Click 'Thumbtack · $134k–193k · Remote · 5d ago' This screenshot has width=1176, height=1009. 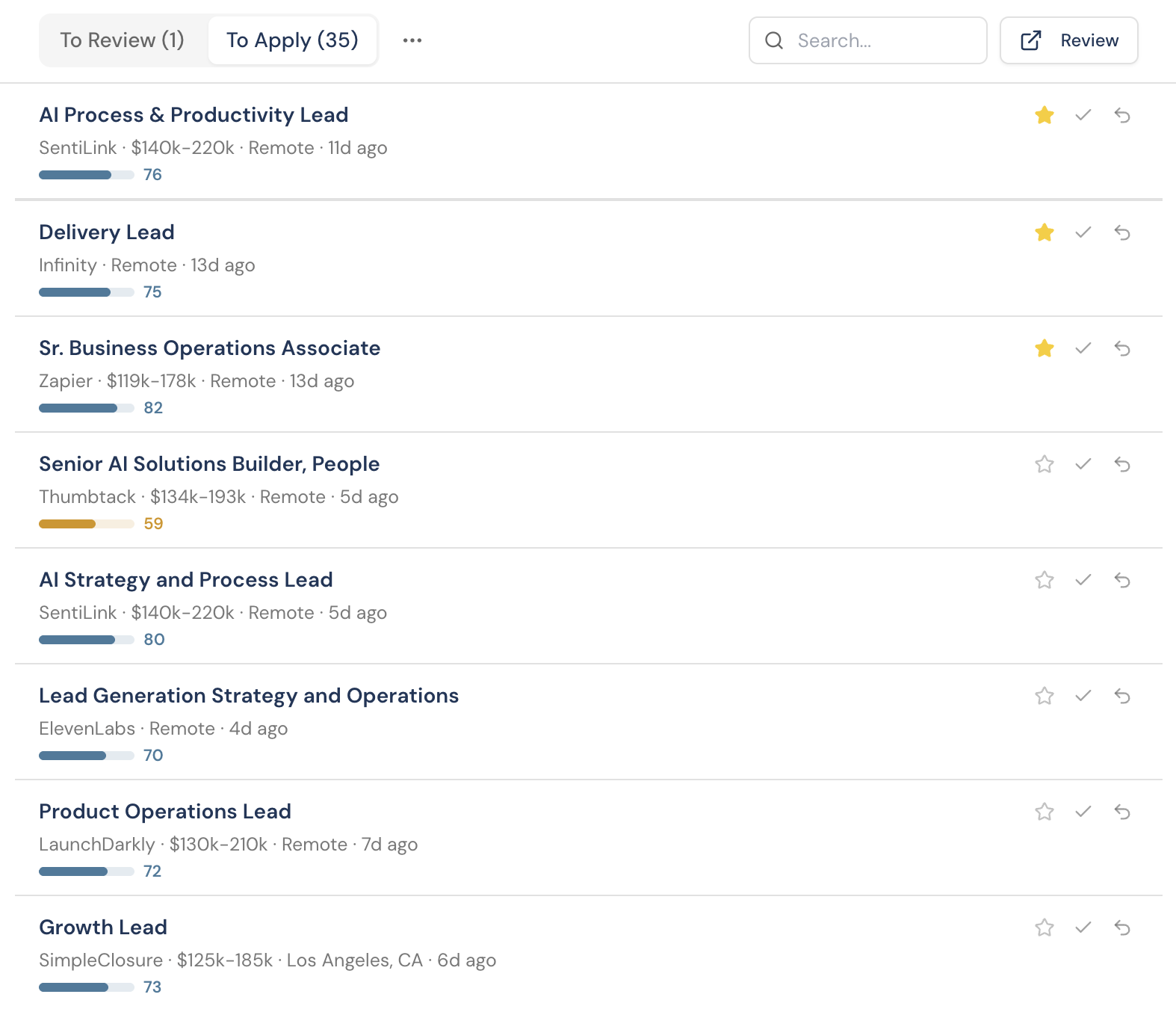[x=219, y=497]
